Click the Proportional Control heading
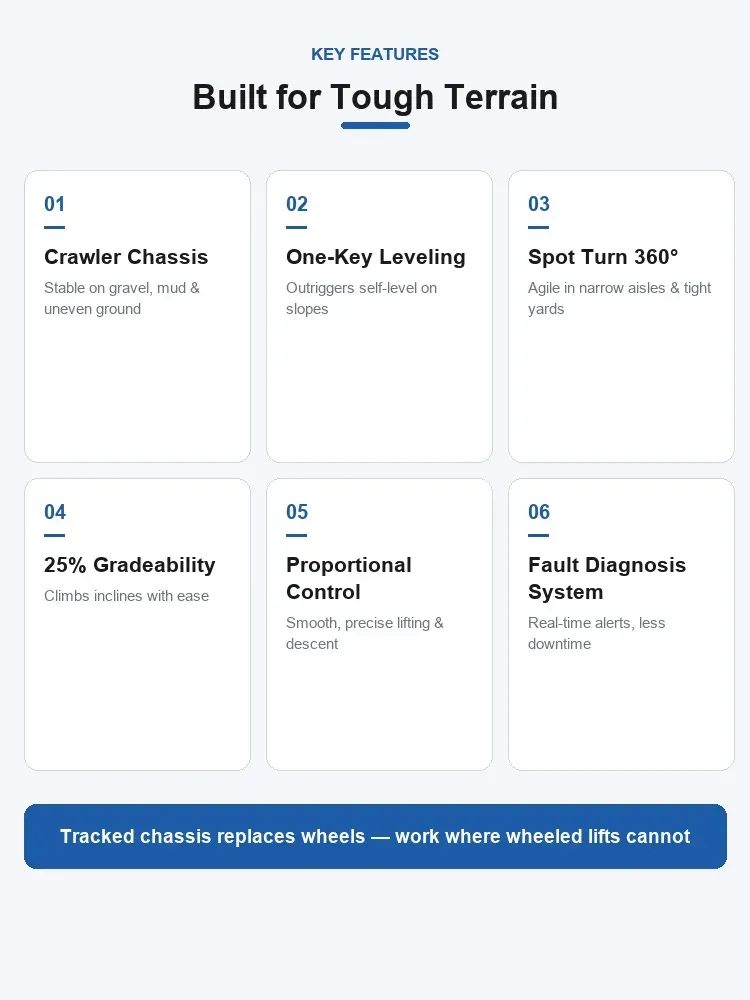 click(x=349, y=578)
